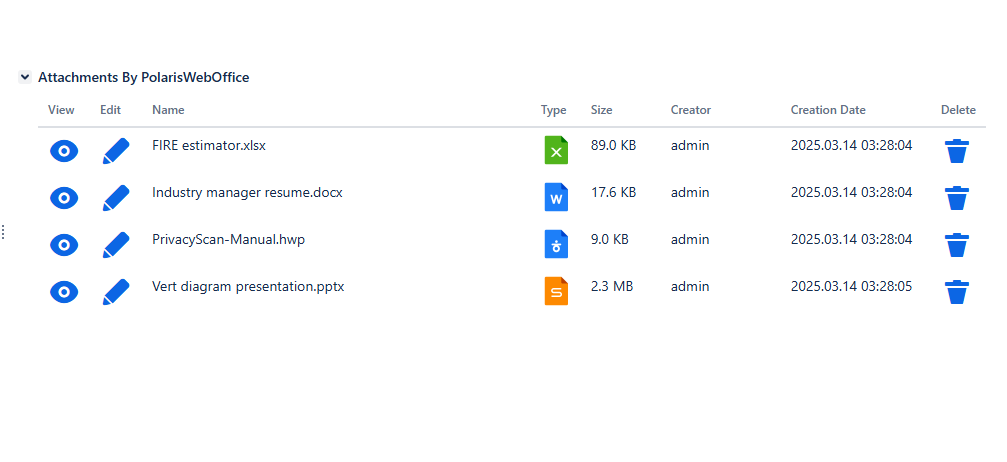The width and height of the screenshot is (1007, 462).
Task: Collapse the Attachments By PolarisWebOffice section
Action: pyautogui.click(x=25, y=77)
